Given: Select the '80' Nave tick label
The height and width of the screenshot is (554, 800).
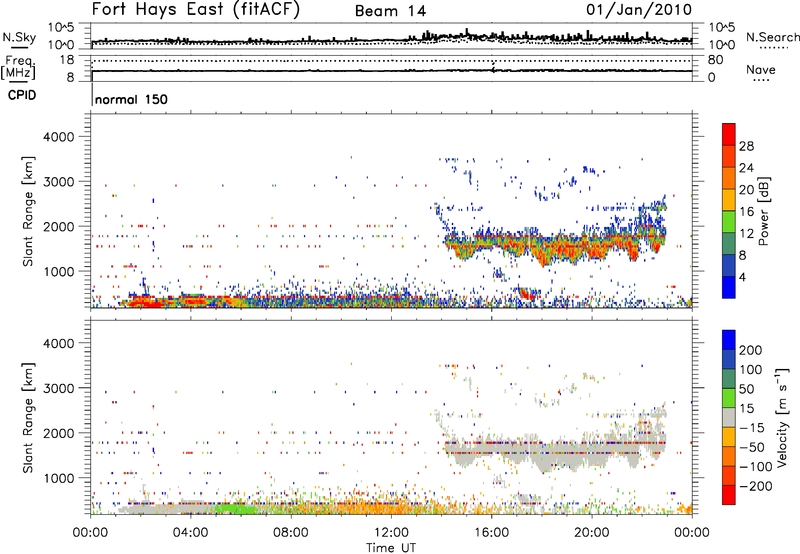Looking at the screenshot, I should (715, 60).
